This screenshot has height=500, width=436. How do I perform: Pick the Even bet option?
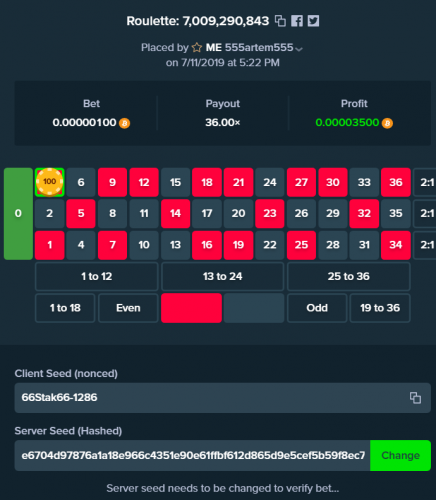(x=128, y=308)
